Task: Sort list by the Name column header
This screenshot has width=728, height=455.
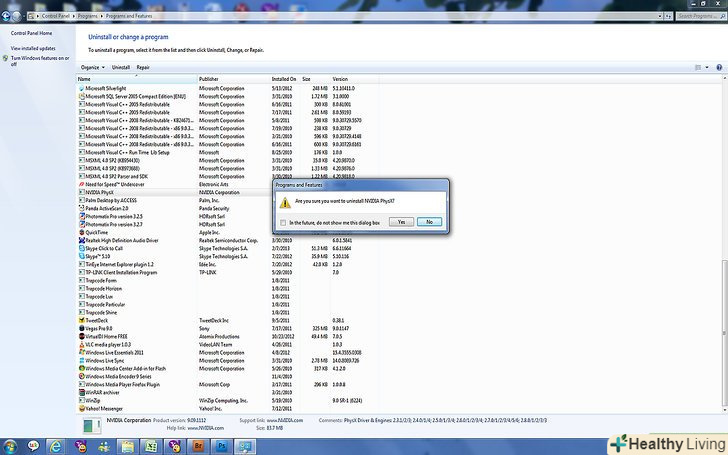Action: pyautogui.click(x=84, y=78)
